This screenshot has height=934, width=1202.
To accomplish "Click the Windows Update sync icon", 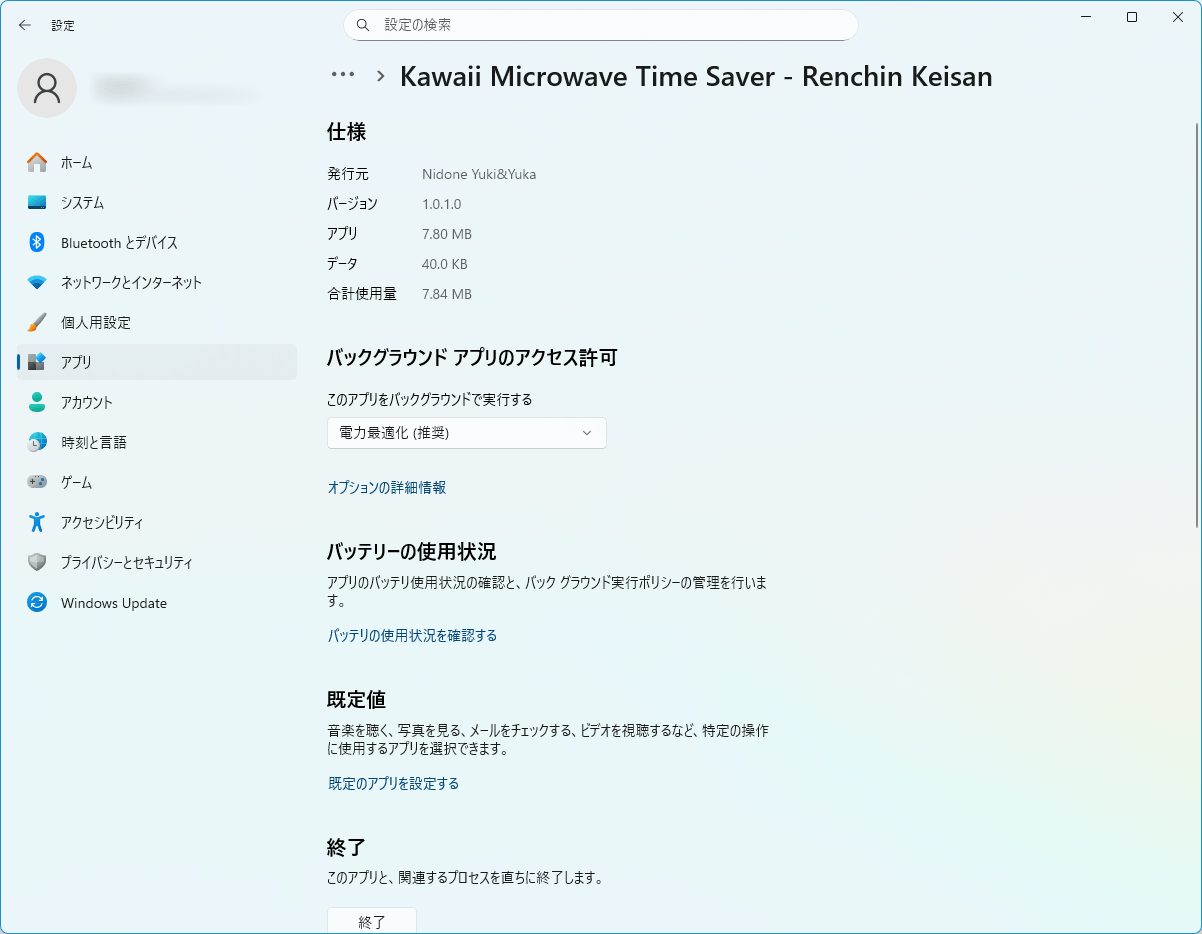I will pos(37,603).
